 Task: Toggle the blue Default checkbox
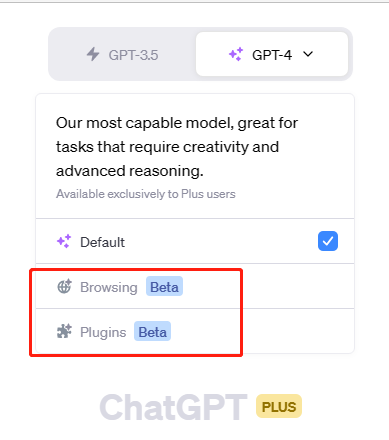(328, 241)
